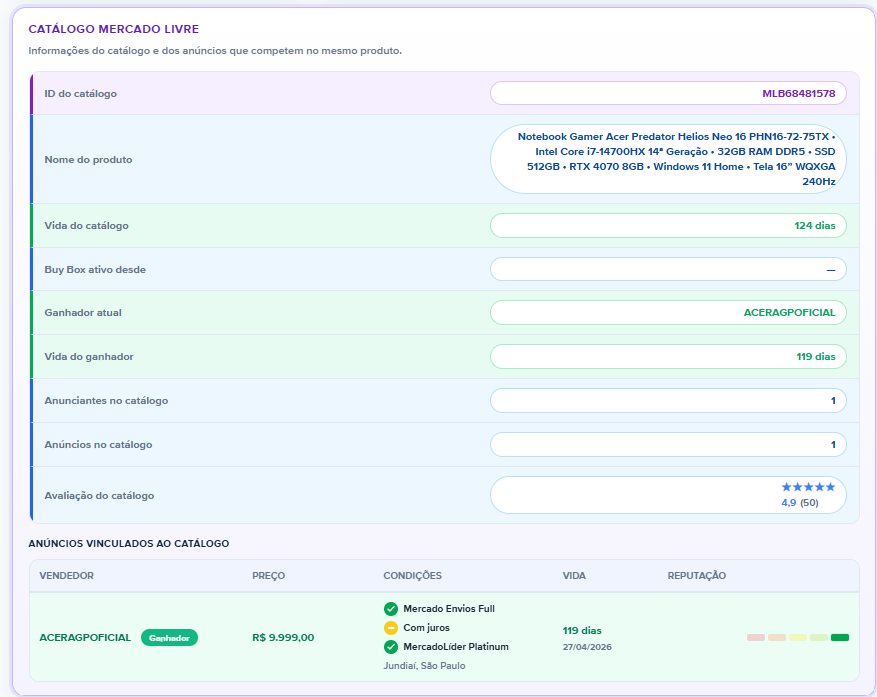Click the Ganhador atual label
The height and width of the screenshot is (697, 877).
pyautogui.click(x=83, y=313)
